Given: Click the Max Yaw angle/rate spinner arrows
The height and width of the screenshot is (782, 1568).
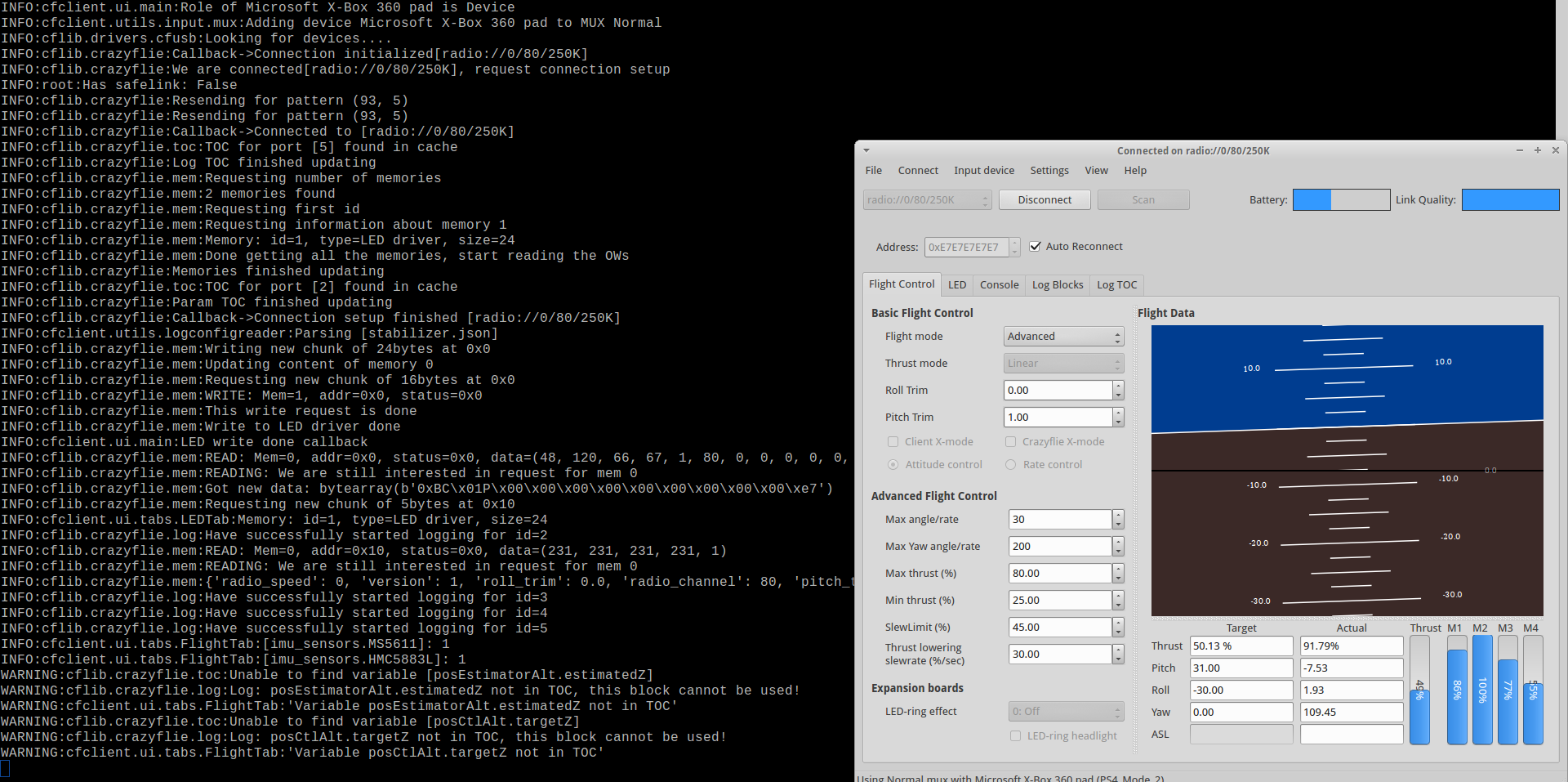Looking at the screenshot, I should coord(1118,547).
